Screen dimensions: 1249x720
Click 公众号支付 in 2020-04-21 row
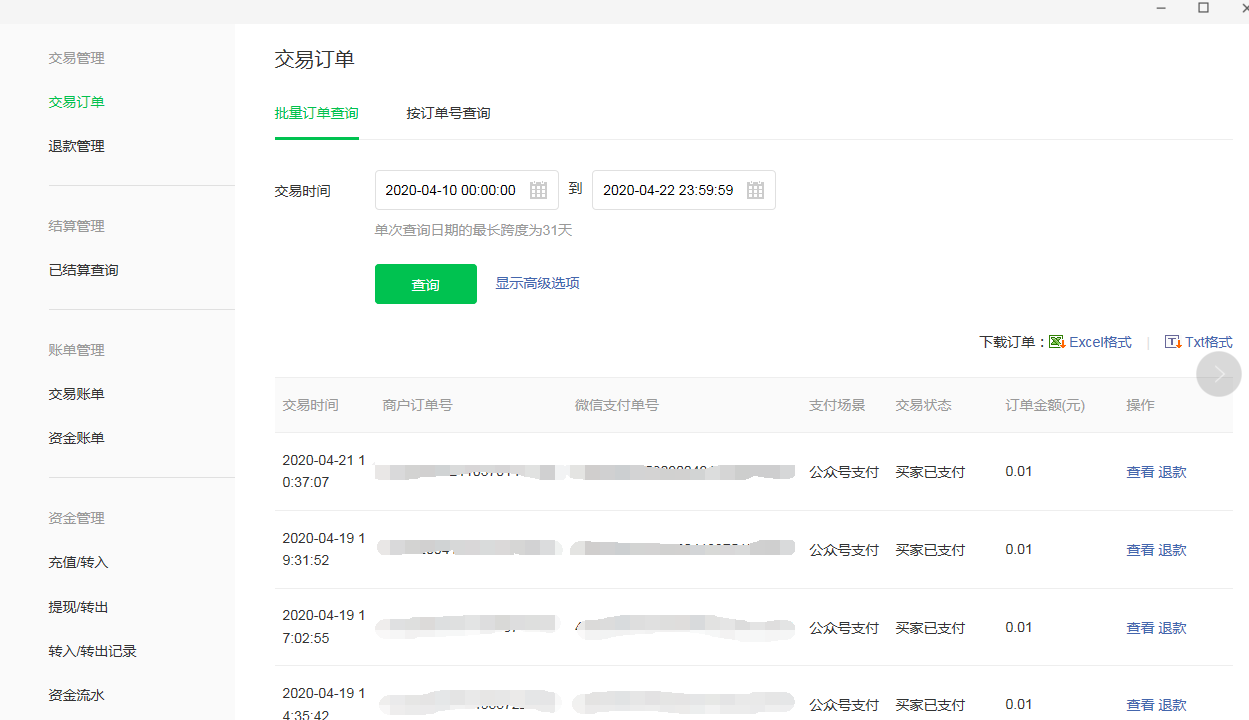click(844, 472)
